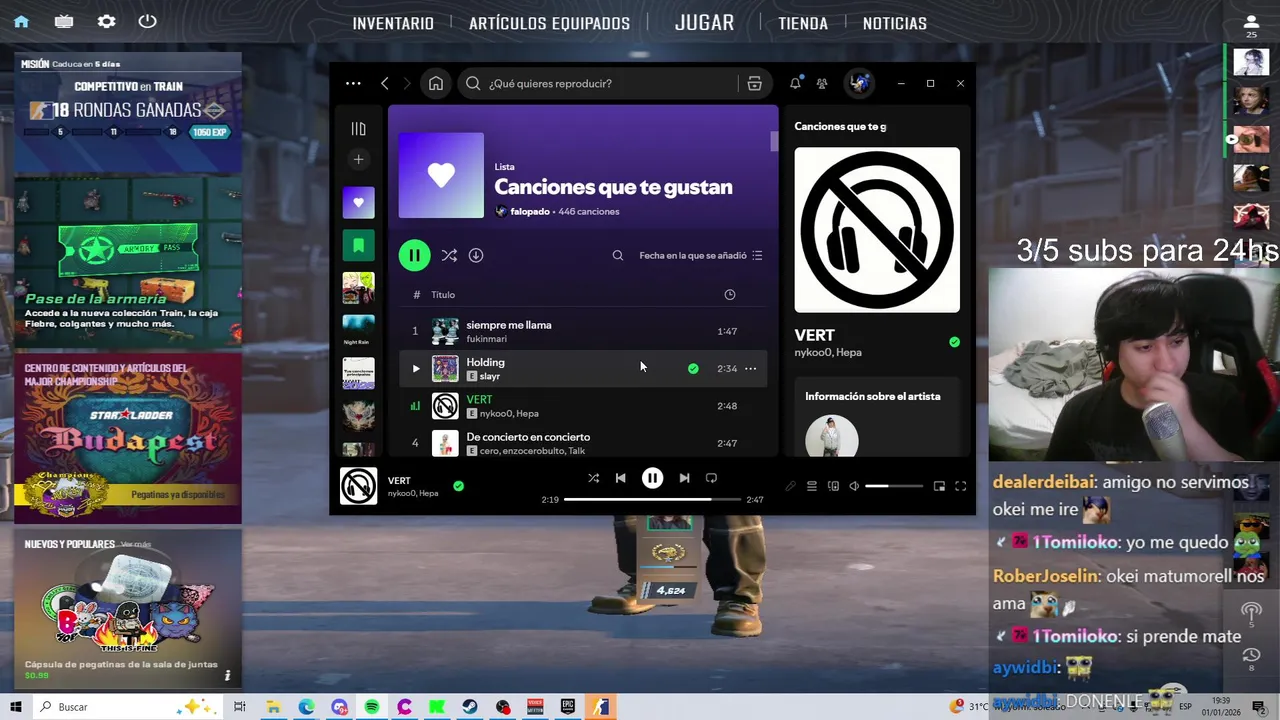Open Night Rain playlist in sidebar
The width and height of the screenshot is (1280, 720).
(358, 330)
